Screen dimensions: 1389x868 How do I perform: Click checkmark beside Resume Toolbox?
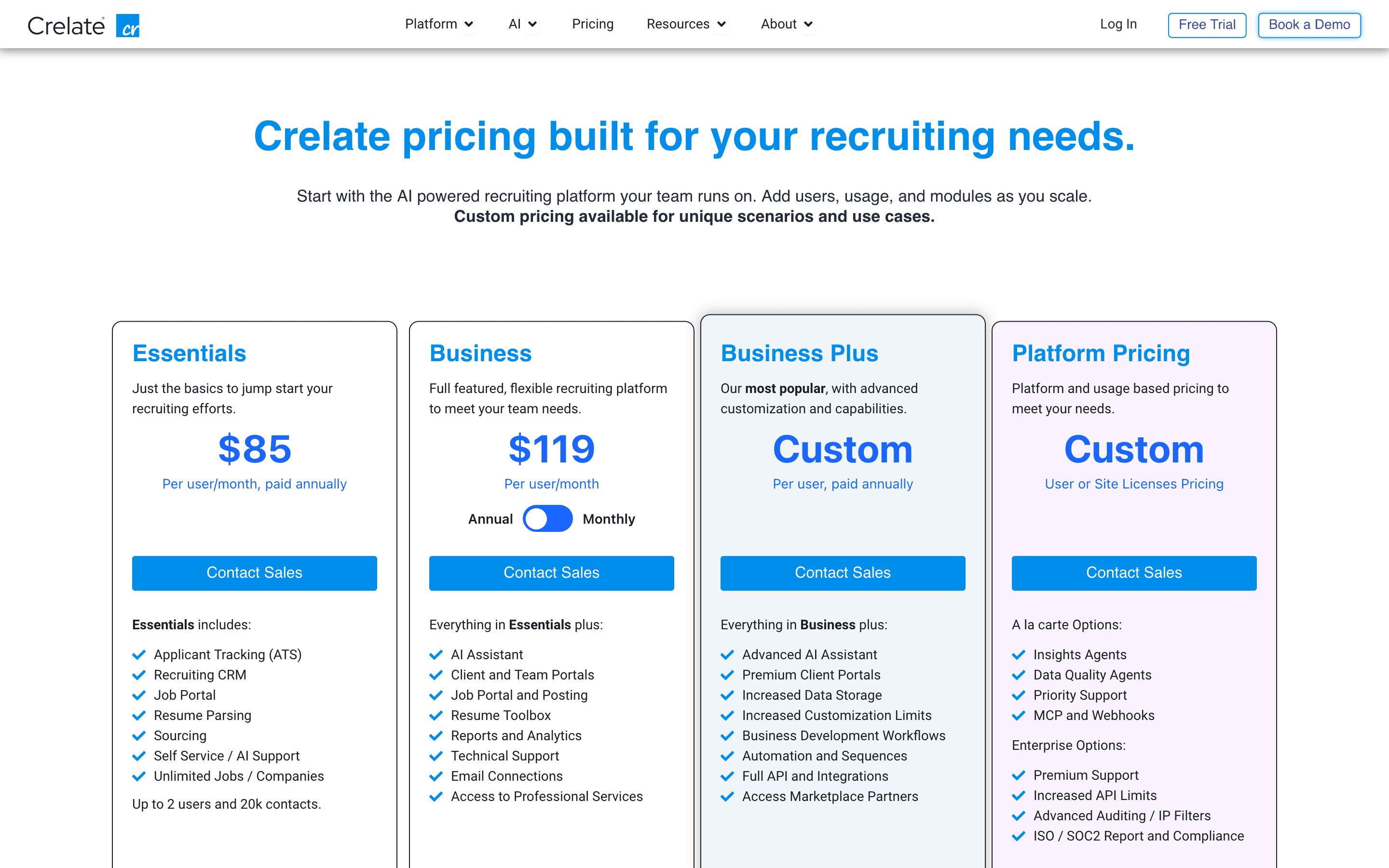(436, 716)
